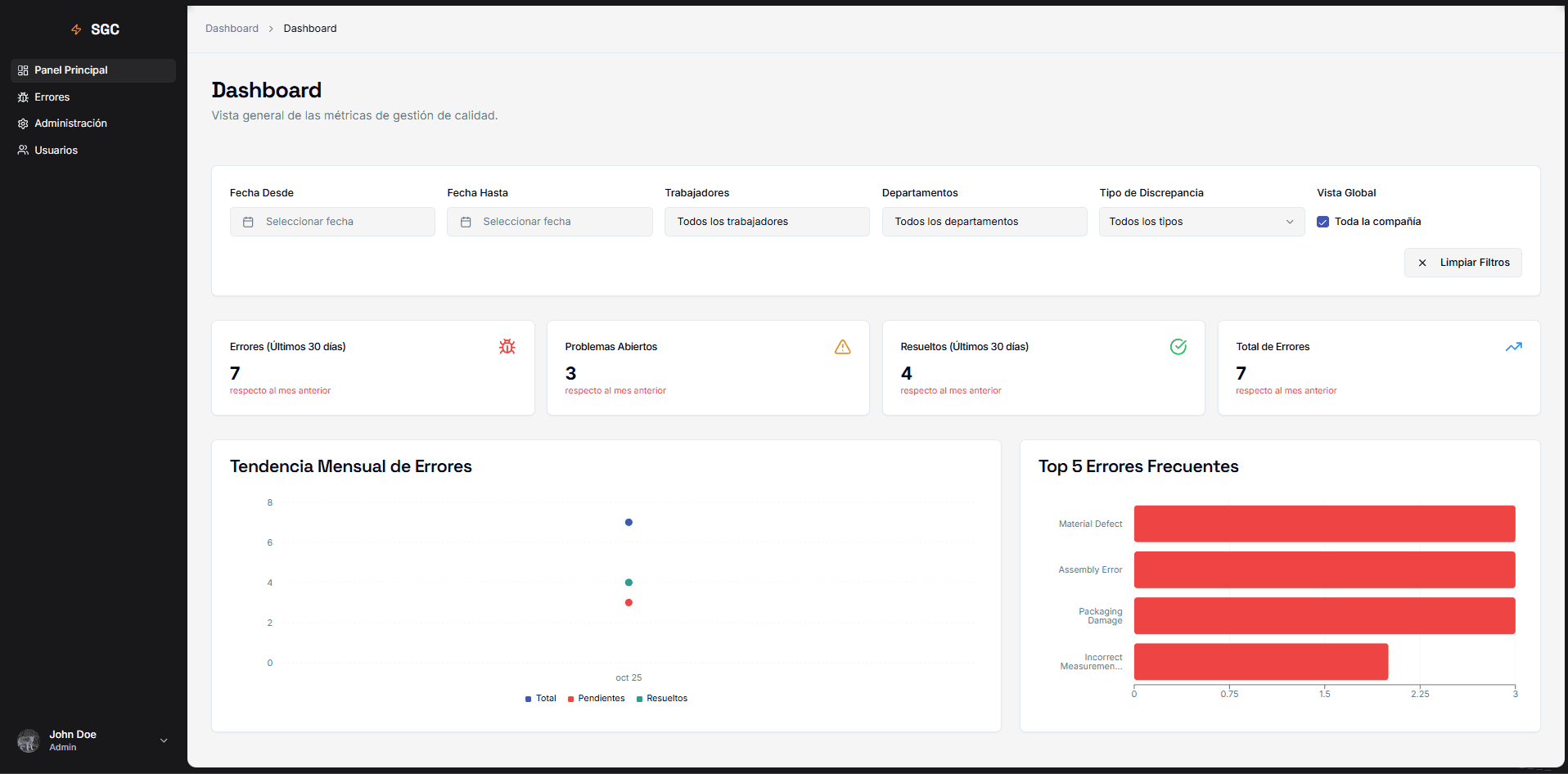Click the SGC lightning bolt logo icon
1568x774 pixels.
click(76, 29)
